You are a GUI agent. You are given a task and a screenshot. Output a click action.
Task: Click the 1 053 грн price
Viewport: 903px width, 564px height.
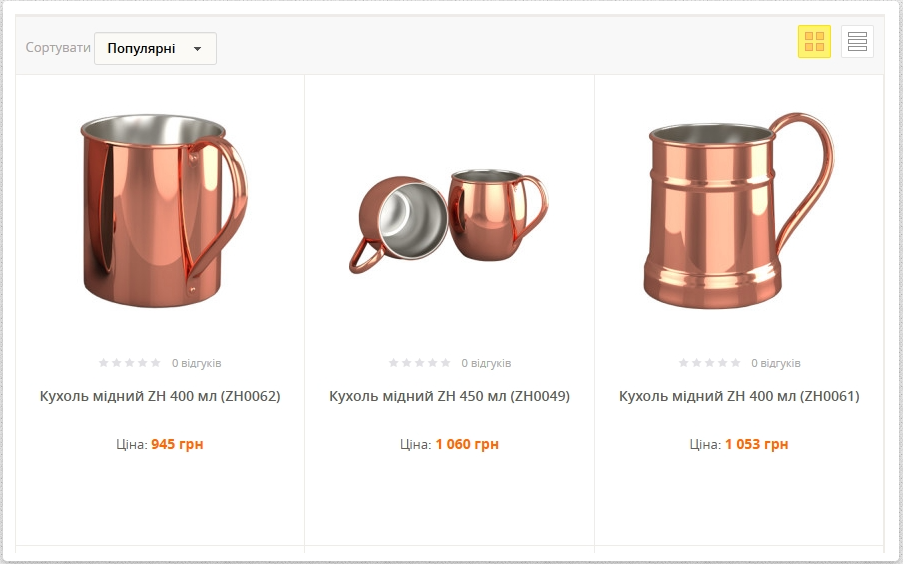(757, 444)
